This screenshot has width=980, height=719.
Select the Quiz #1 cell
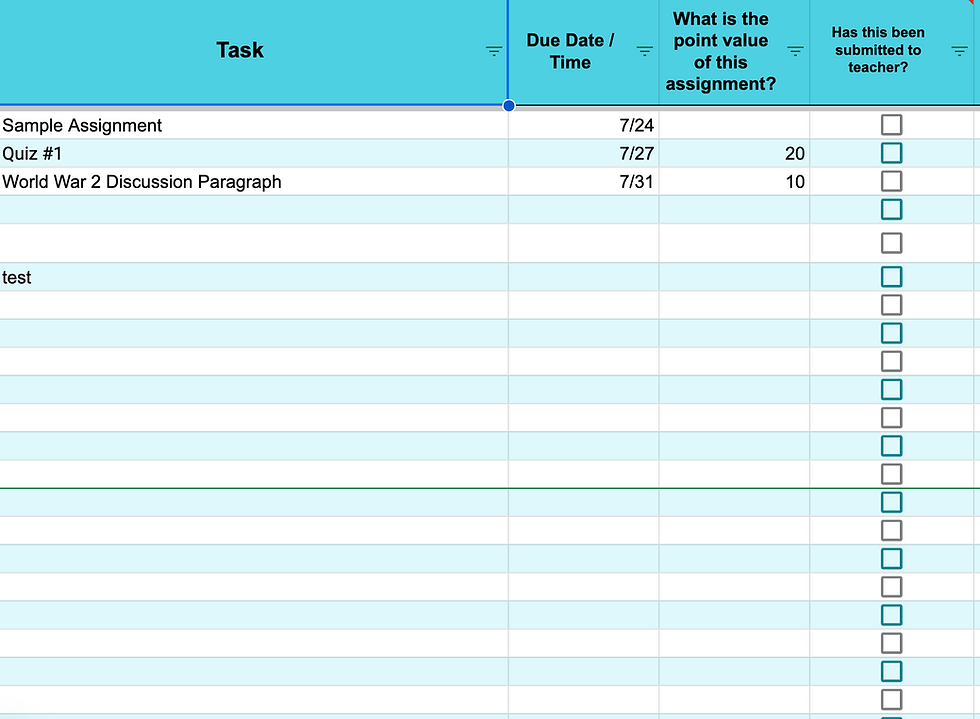click(x=254, y=153)
